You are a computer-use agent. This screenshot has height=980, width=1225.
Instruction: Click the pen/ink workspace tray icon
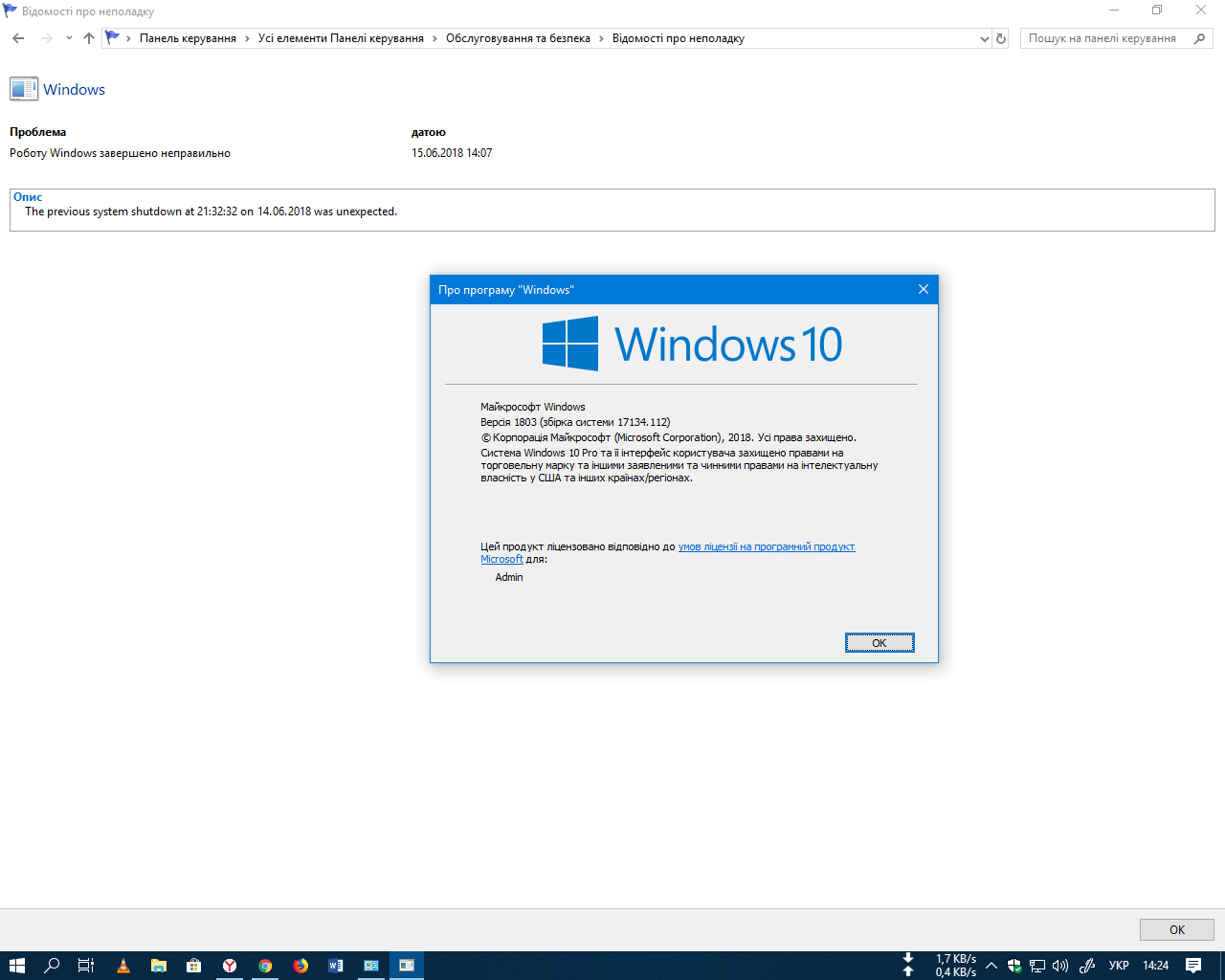1087,966
